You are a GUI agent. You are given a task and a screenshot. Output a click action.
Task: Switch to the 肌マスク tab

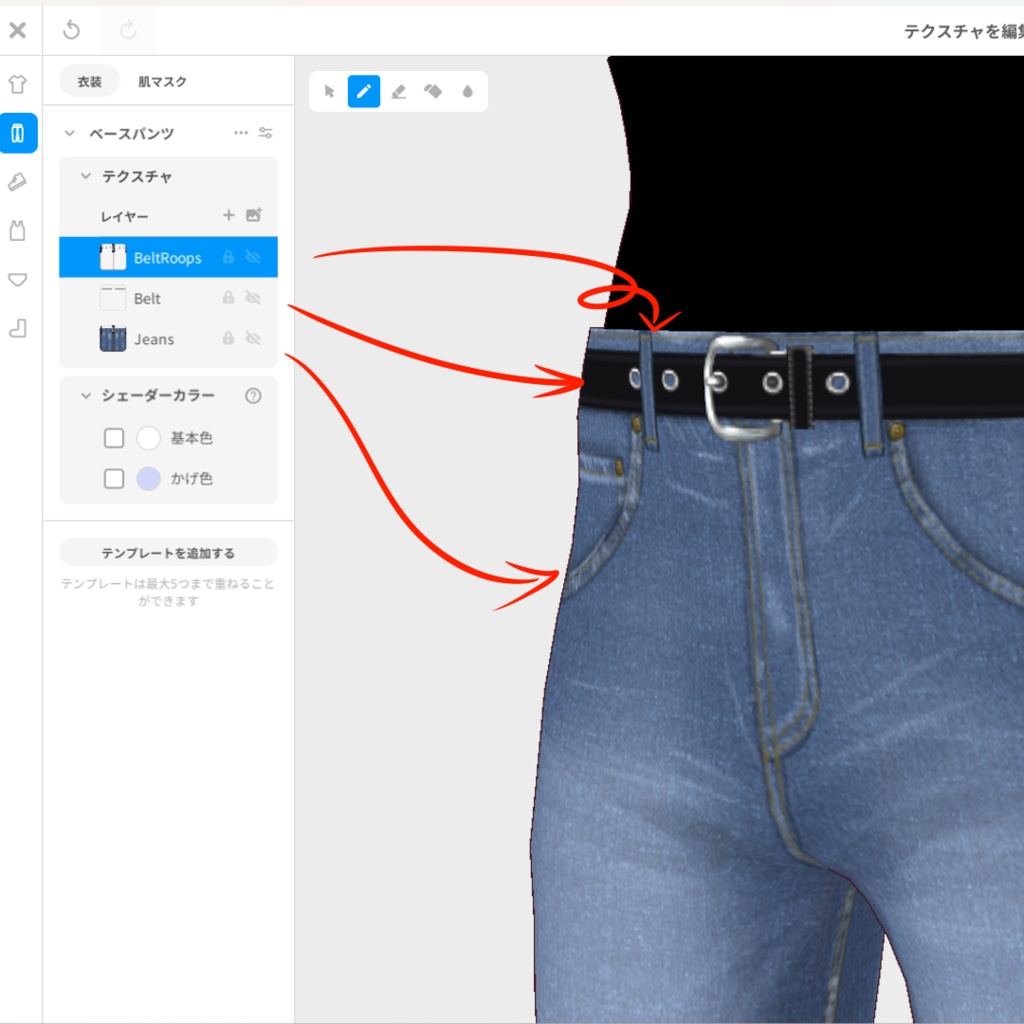[162, 81]
